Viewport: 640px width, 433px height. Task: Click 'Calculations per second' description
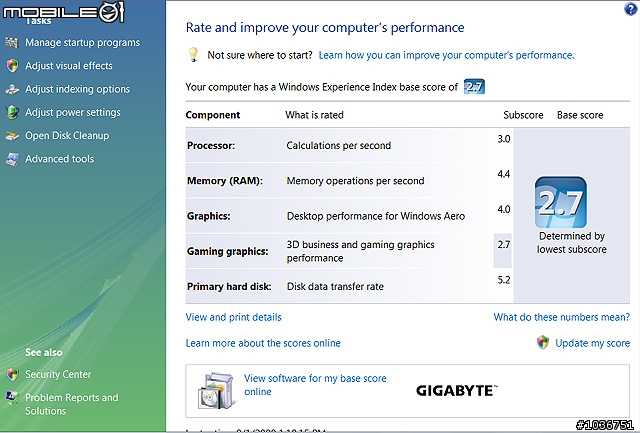pos(339,146)
